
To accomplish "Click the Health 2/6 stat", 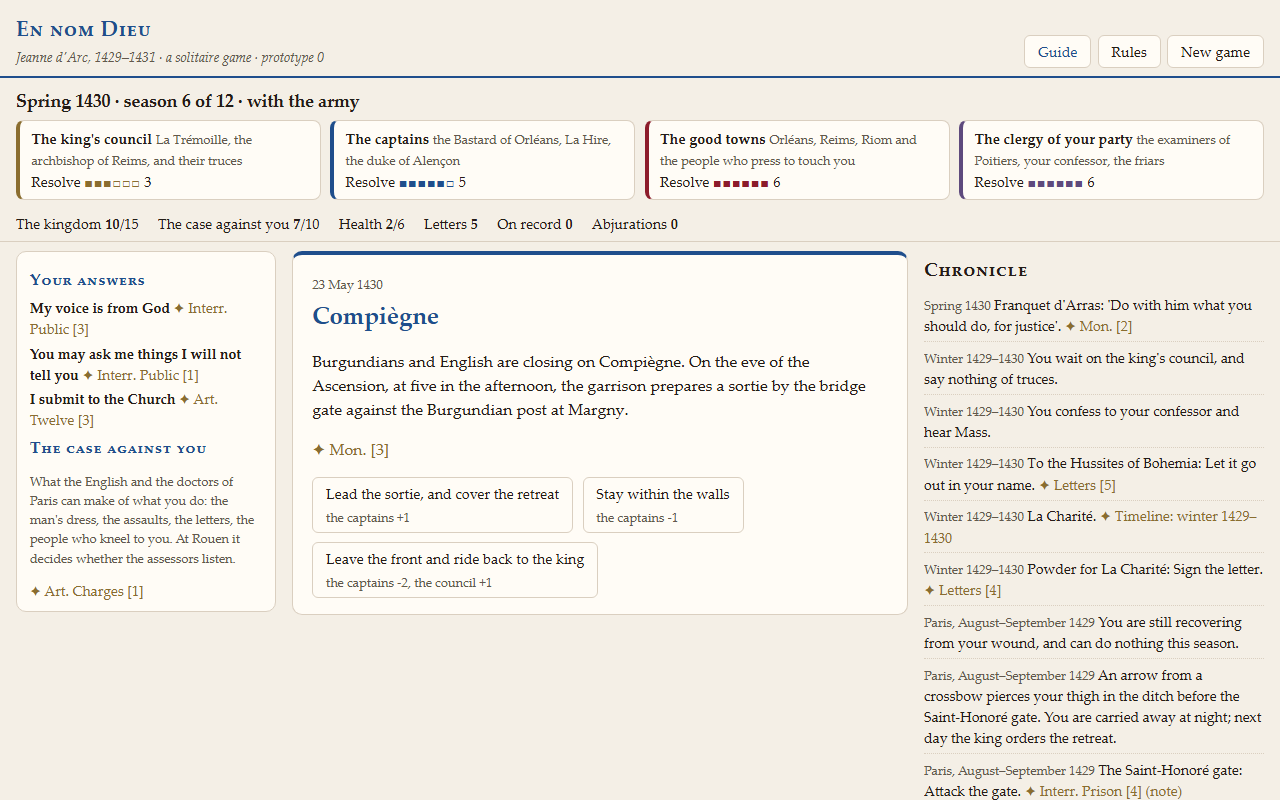I will [x=372, y=224].
